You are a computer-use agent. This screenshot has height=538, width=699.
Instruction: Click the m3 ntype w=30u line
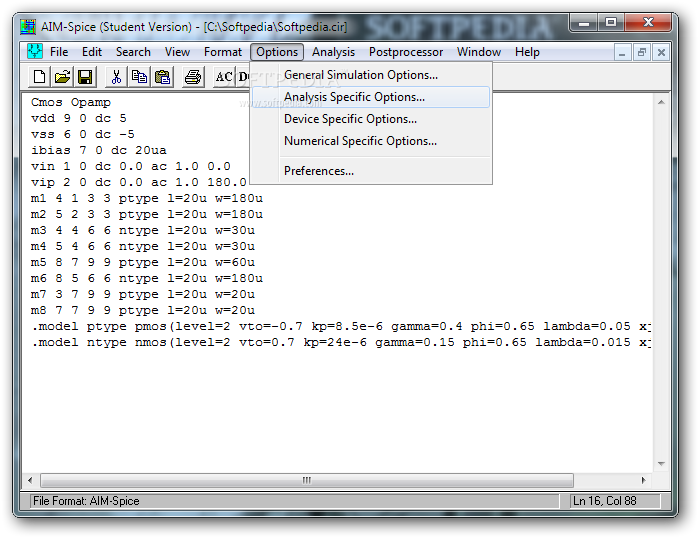pyautogui.click(x=143, y=230)
